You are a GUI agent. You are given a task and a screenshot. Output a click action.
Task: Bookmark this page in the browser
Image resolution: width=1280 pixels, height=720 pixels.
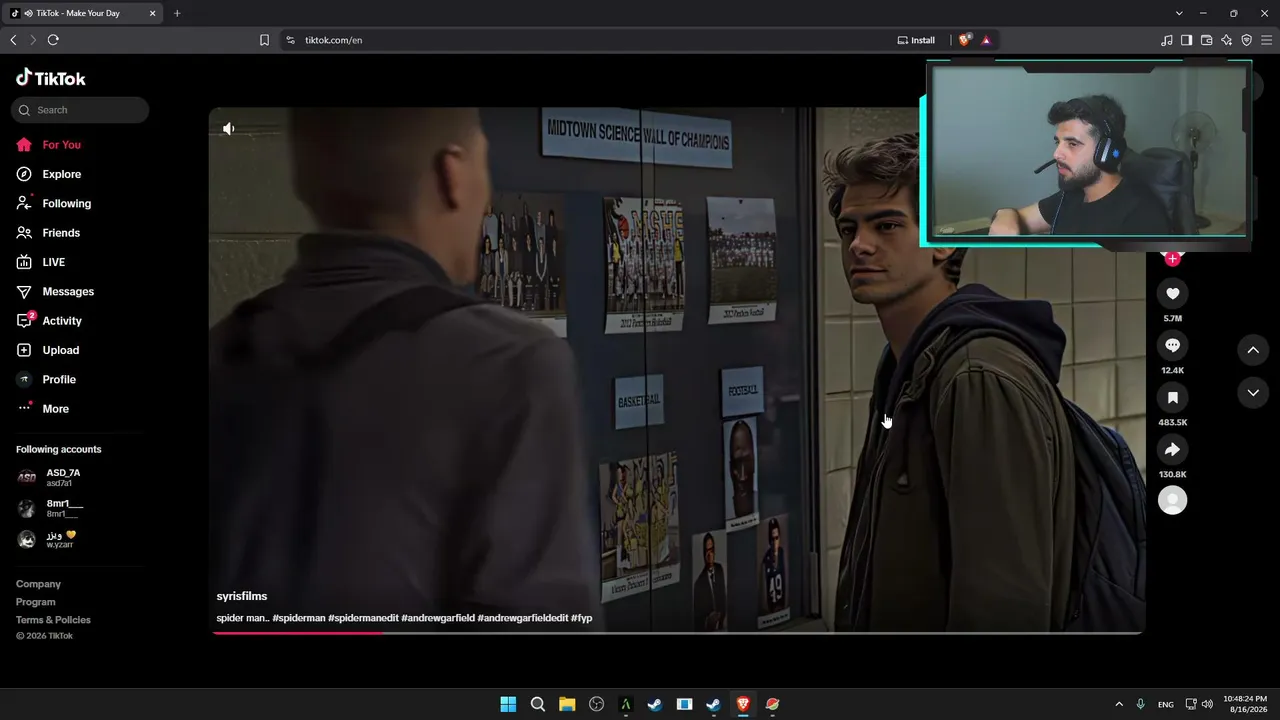tap(264, 40)
